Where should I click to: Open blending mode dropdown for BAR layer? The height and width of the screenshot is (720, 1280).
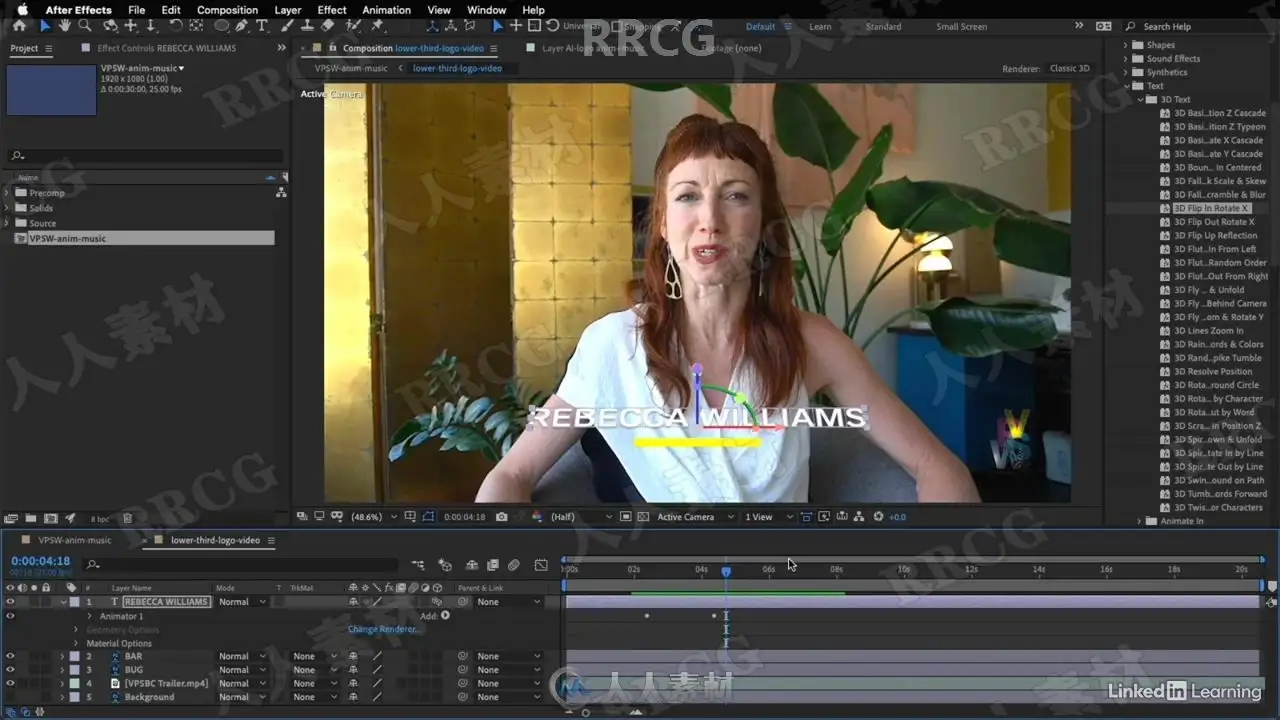(243, 656)
